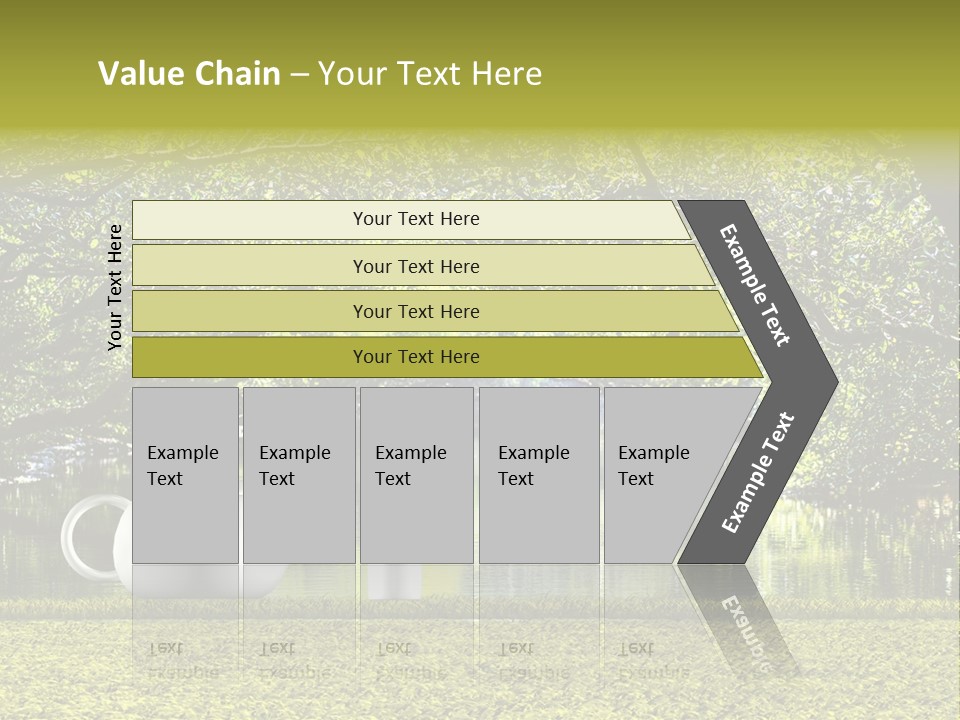Click the white cylinder beneath the middle box
The height and width of the screenshot is (720, 960).
coord(394,582)
